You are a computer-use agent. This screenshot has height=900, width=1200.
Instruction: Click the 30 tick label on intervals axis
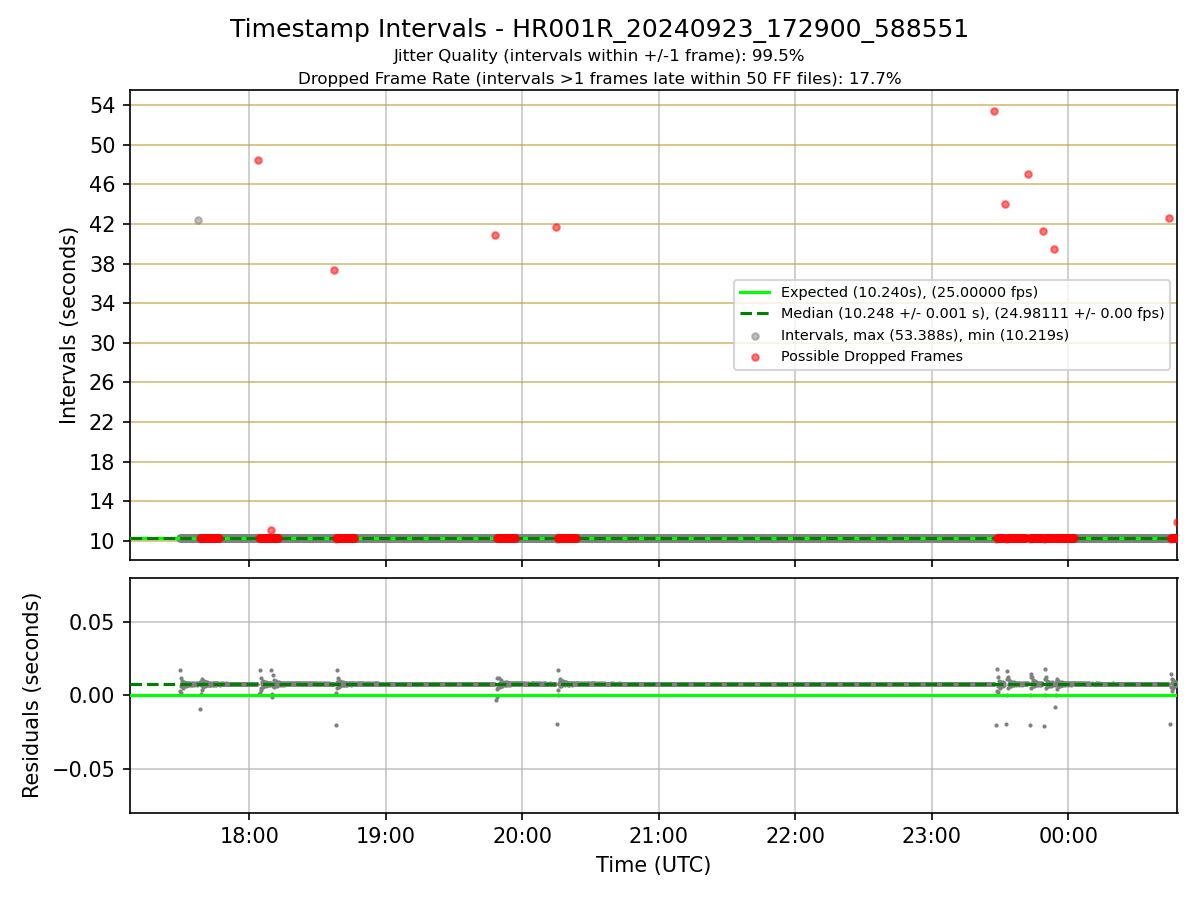click(x=105, y=343)
